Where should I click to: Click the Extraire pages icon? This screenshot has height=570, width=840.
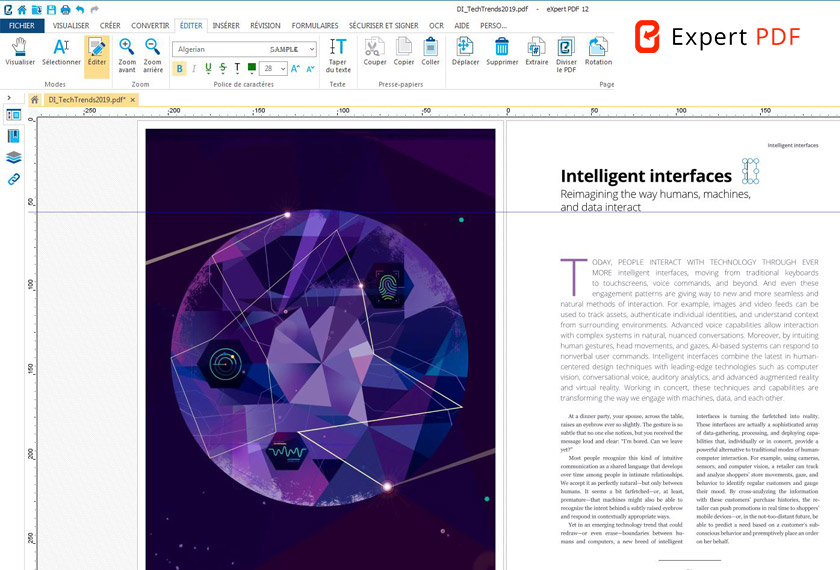[536, 52]
